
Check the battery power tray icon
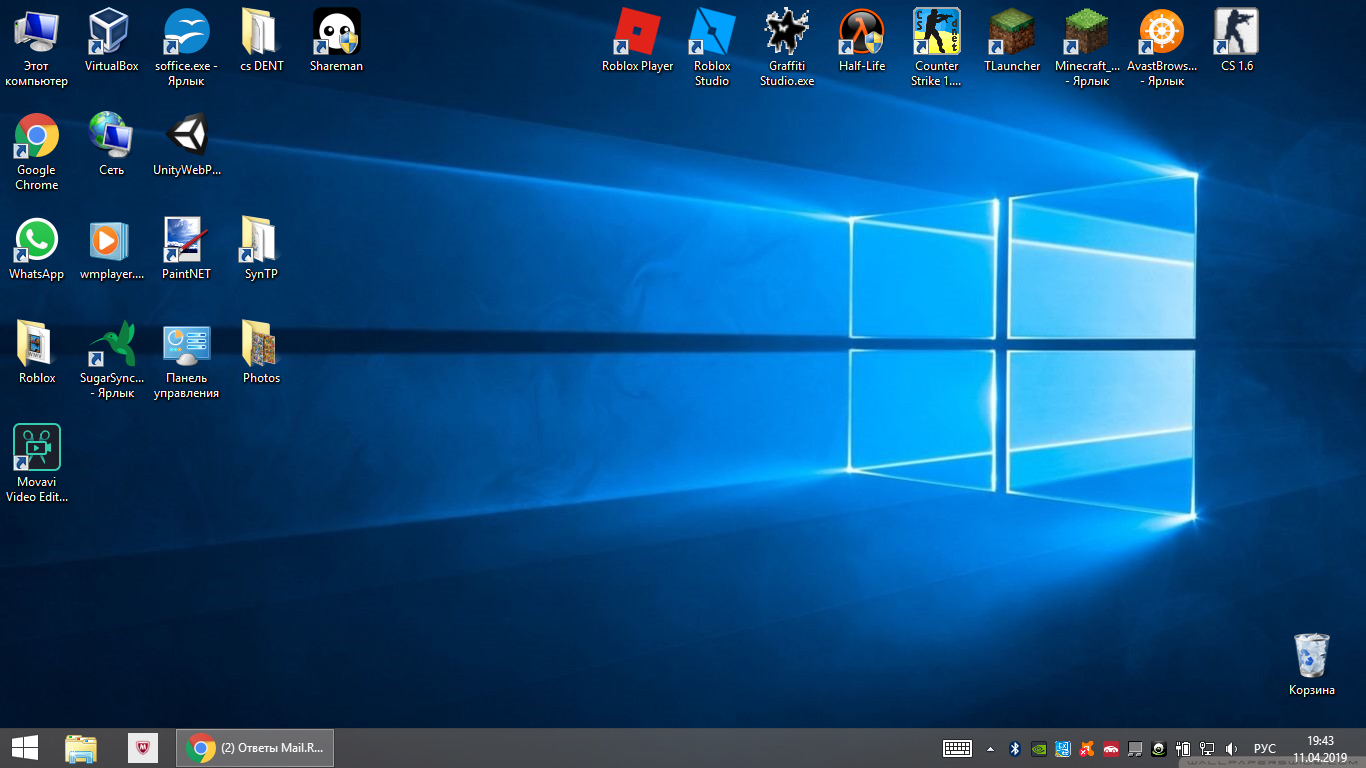point(1182,748)
